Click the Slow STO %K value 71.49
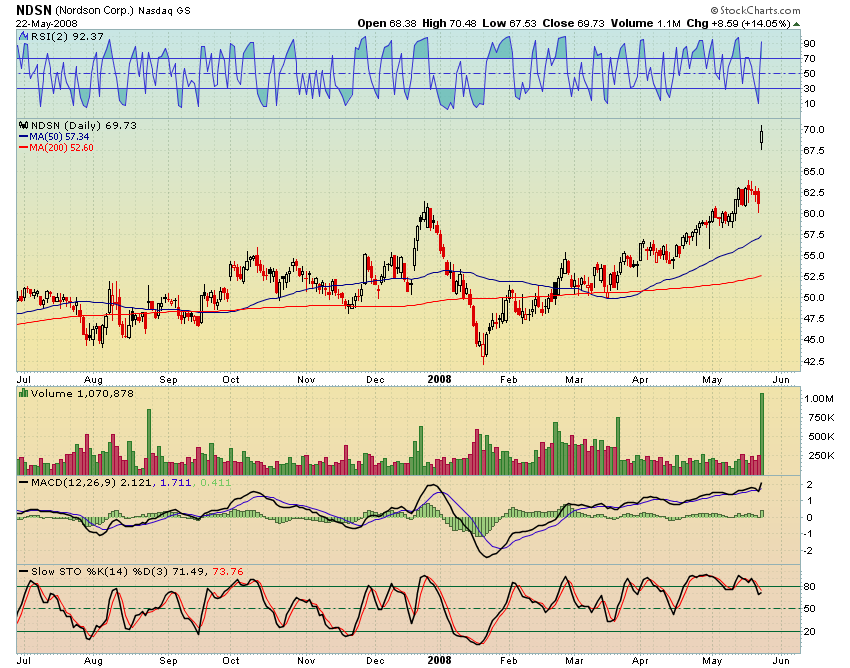850x668 pixels. click(x=189, y=571)
